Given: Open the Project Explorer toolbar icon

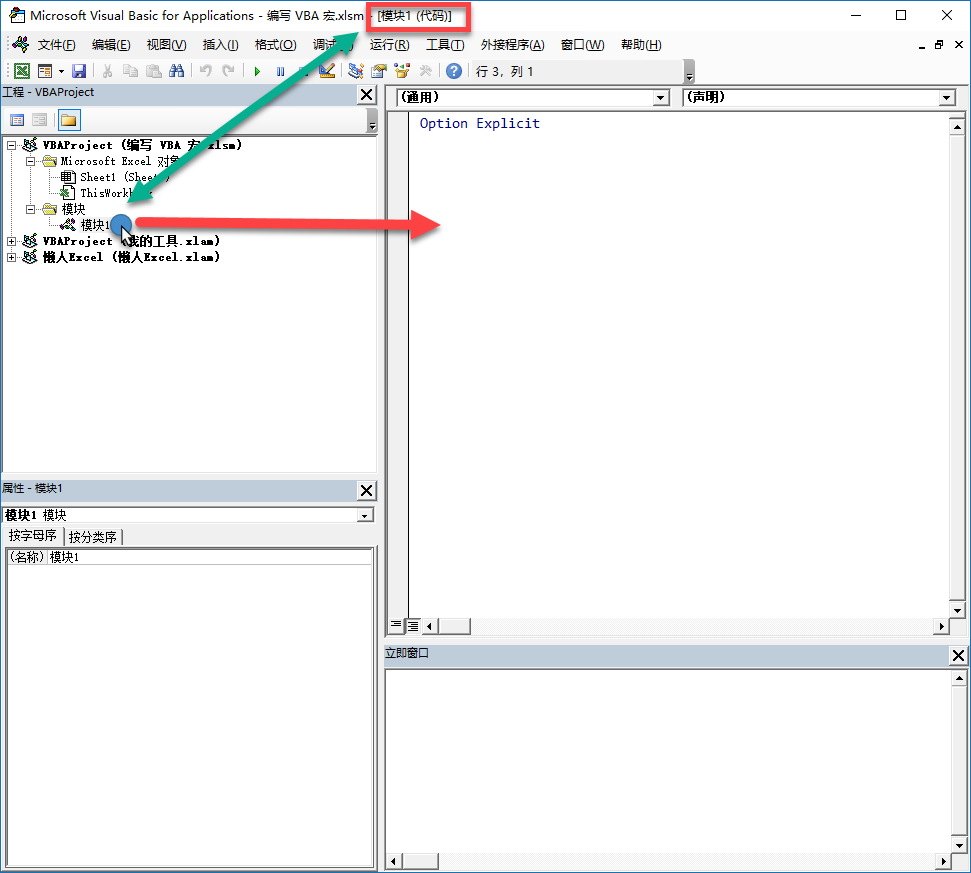Looking at the screenshot, I should coord(355,71).
